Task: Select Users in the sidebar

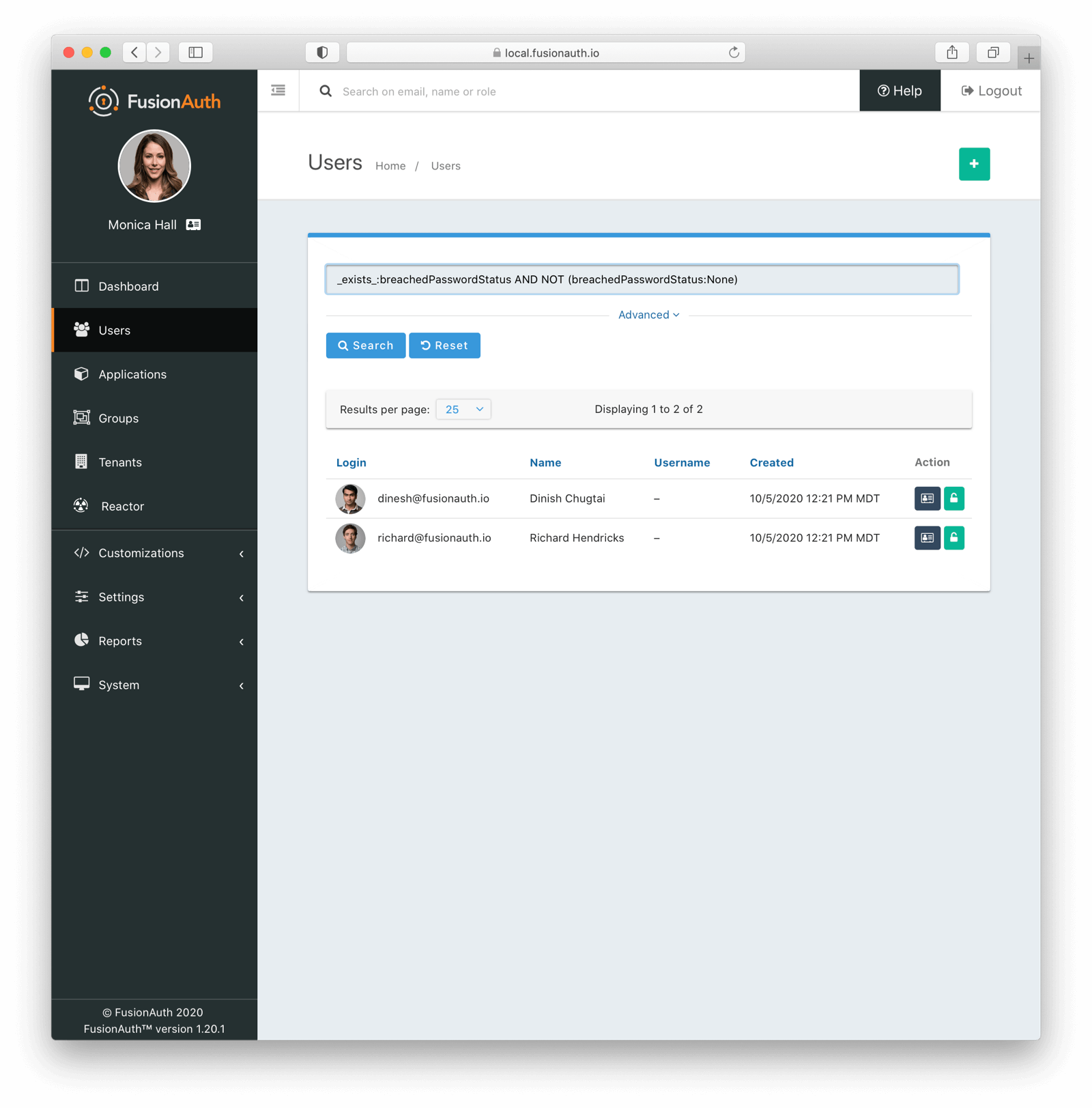Action: 155,330
